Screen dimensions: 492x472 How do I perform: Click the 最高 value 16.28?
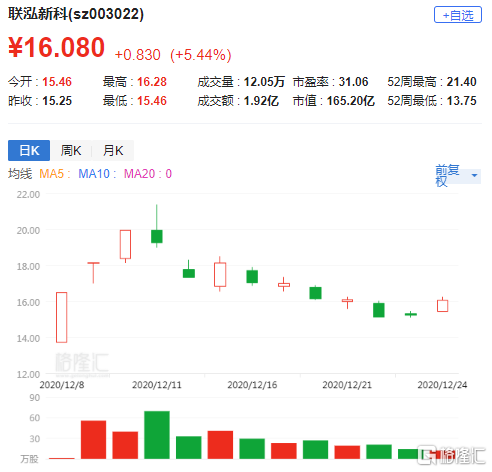(152, 82)
